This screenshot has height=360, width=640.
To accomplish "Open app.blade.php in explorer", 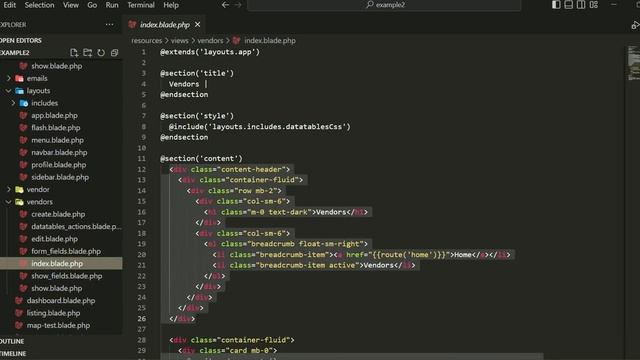I will tap(54, 115).
